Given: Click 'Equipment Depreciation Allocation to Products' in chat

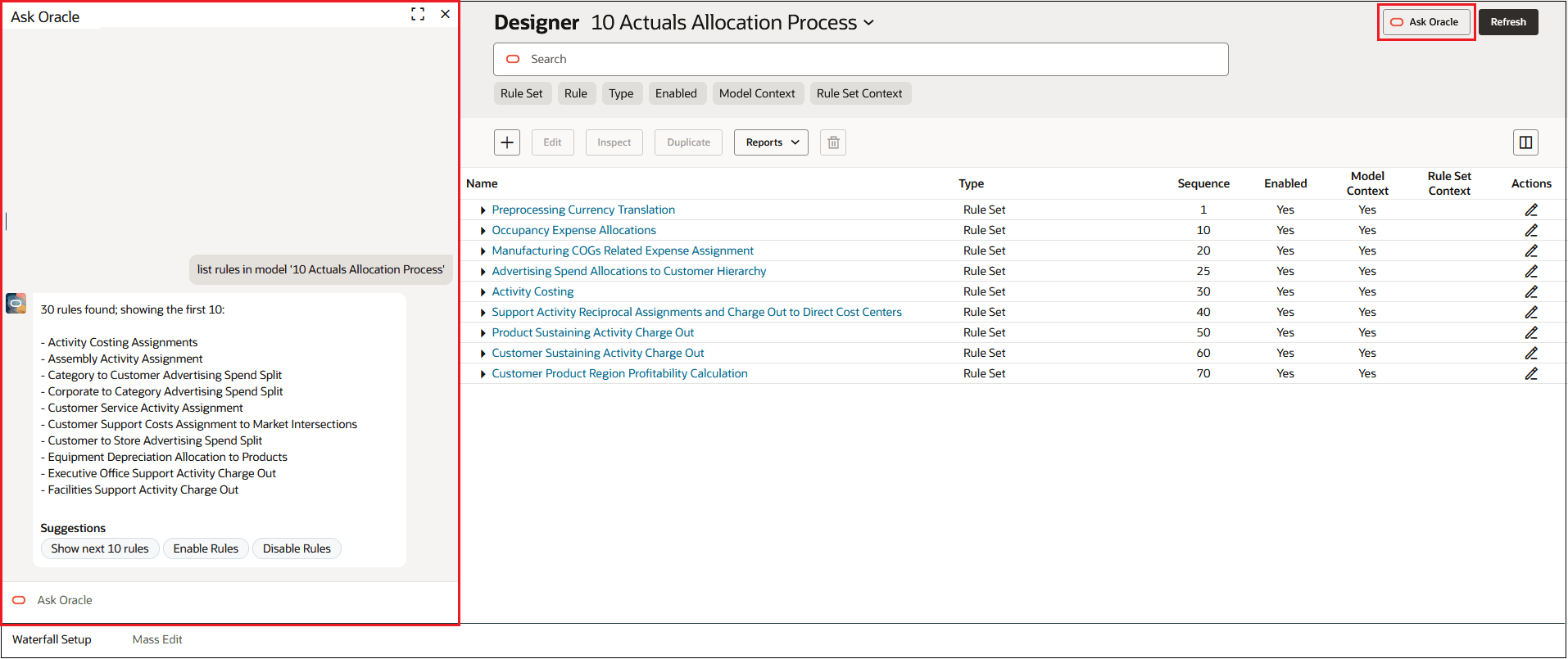Looking at the screenshot, I should tap(167, 457).
